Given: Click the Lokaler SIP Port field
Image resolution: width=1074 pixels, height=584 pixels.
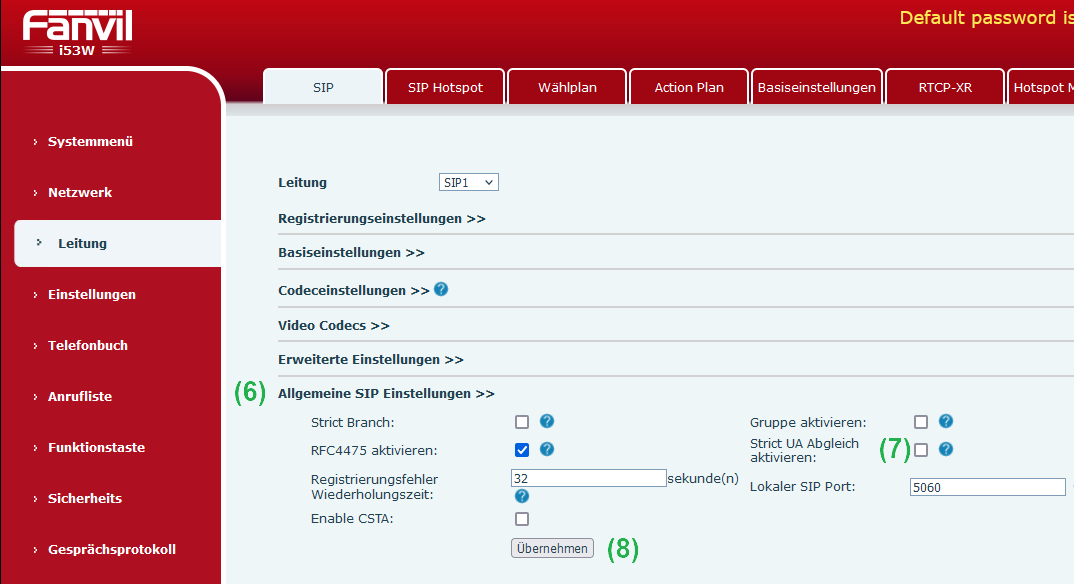Looking at the screenshot, I should [x=988, y=487].
